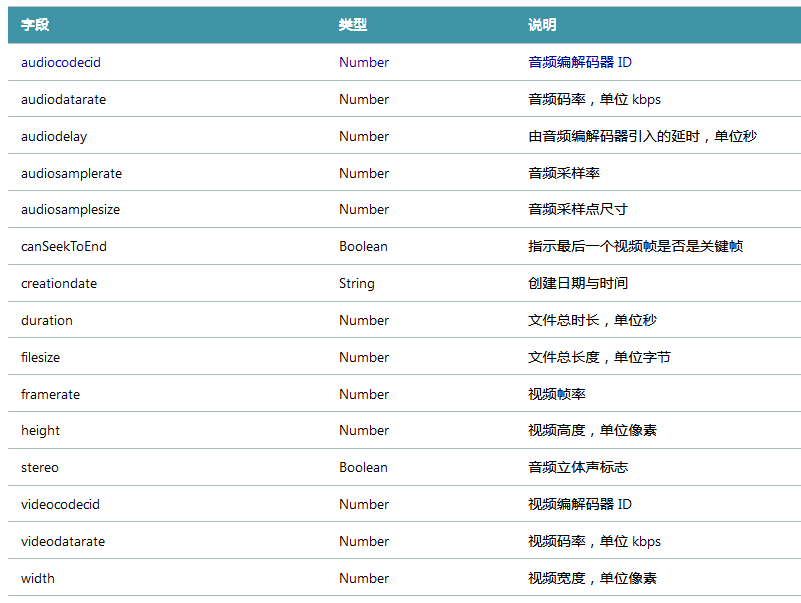Click the audiosamplesize field cell
This screenshot has height=603, width=801.
pyautogui.click(x=70, y=209)
